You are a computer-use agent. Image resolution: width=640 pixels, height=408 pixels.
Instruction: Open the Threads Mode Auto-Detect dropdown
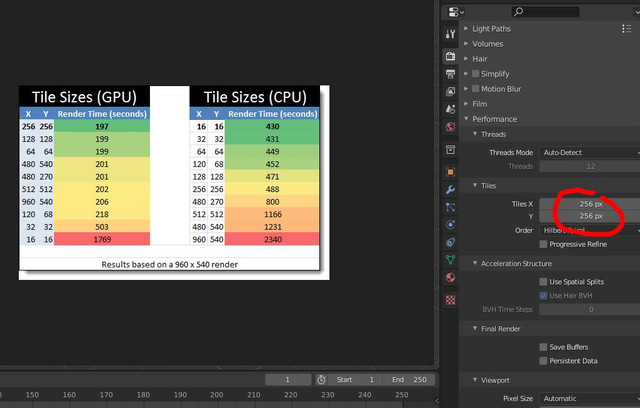point(589,153)
